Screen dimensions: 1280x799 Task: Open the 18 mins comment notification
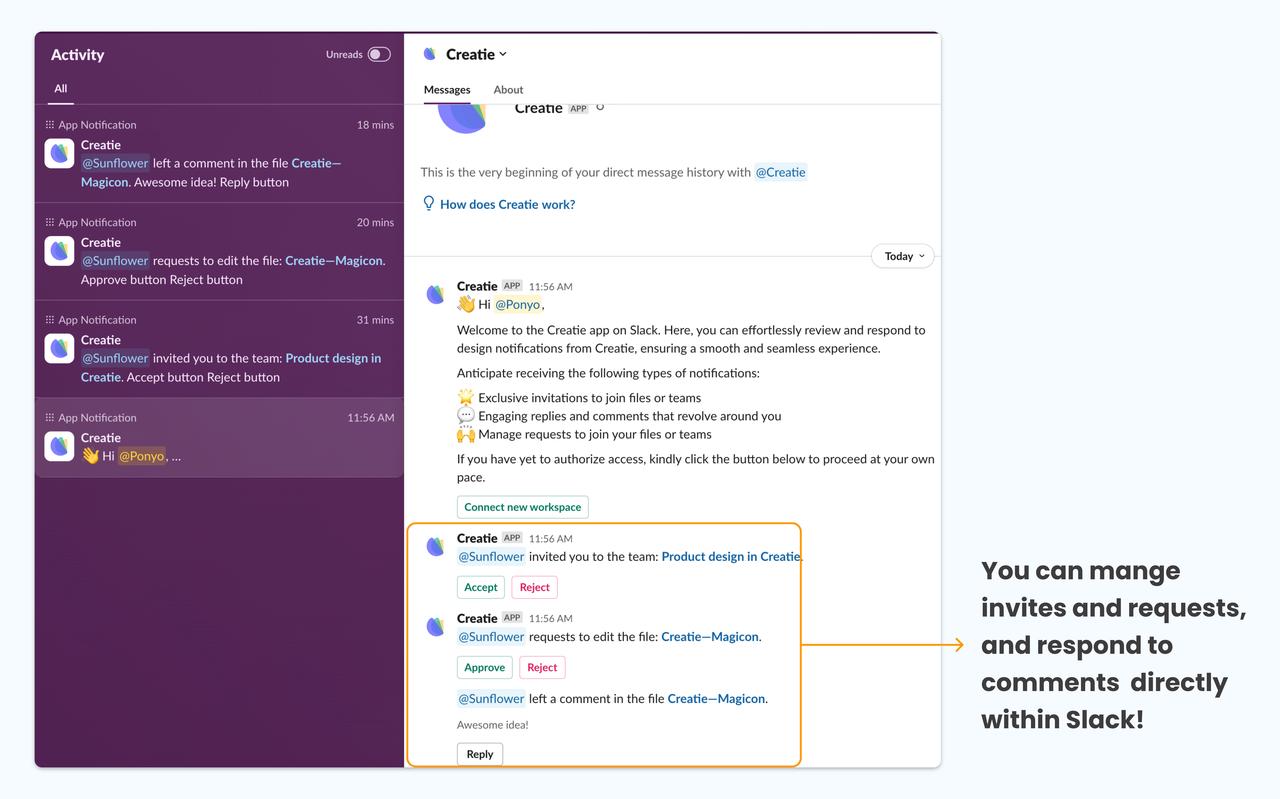(219, 154)
